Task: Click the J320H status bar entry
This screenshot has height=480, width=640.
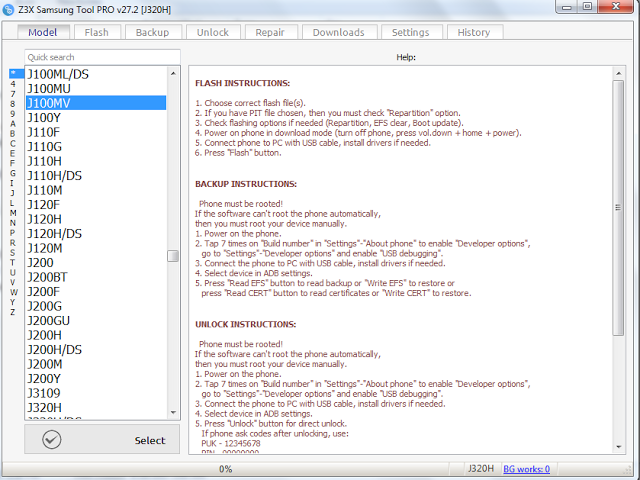Action: (481, 469)
